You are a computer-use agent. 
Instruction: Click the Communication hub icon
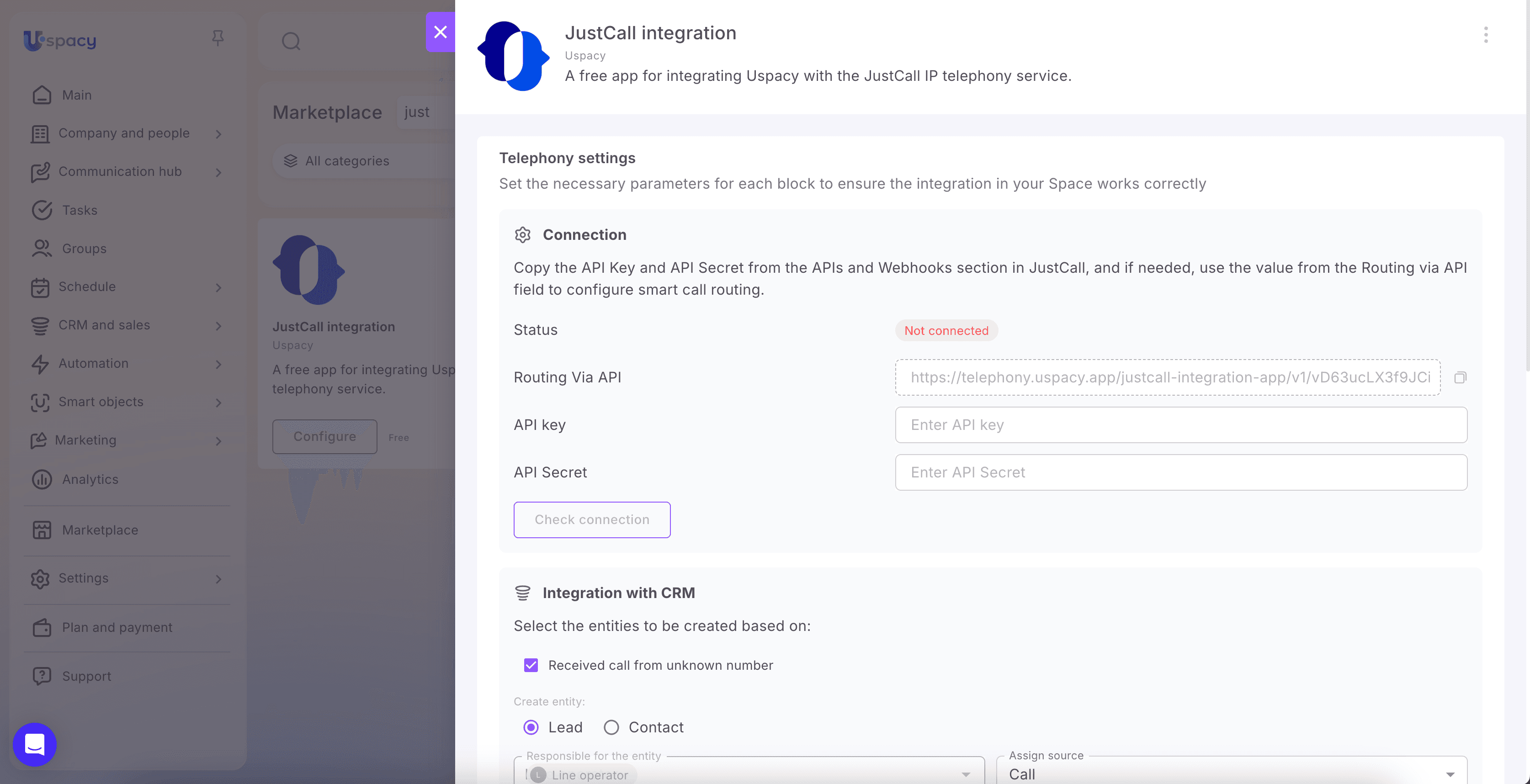[40, 172]
